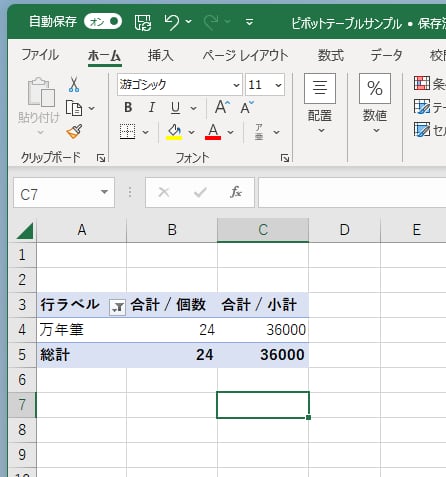Open the font color palette arrow

tap(230, 132)
